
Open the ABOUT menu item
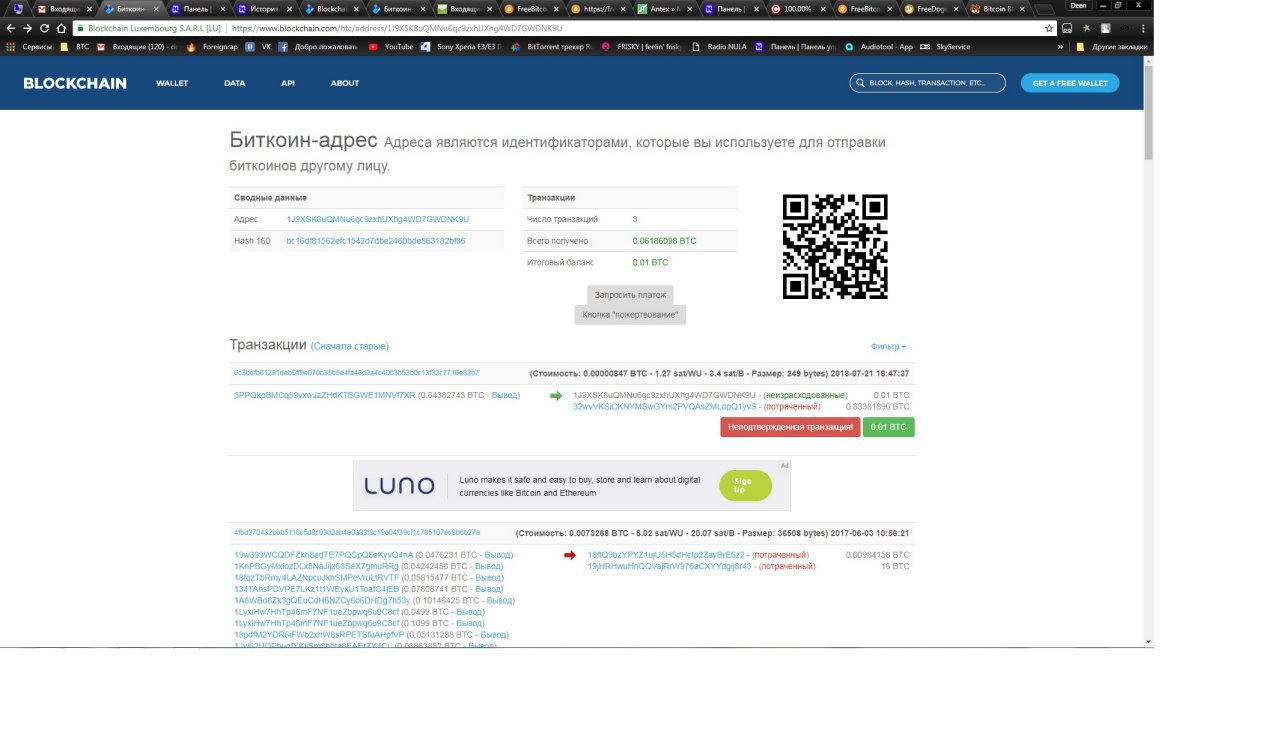[345, 83]
